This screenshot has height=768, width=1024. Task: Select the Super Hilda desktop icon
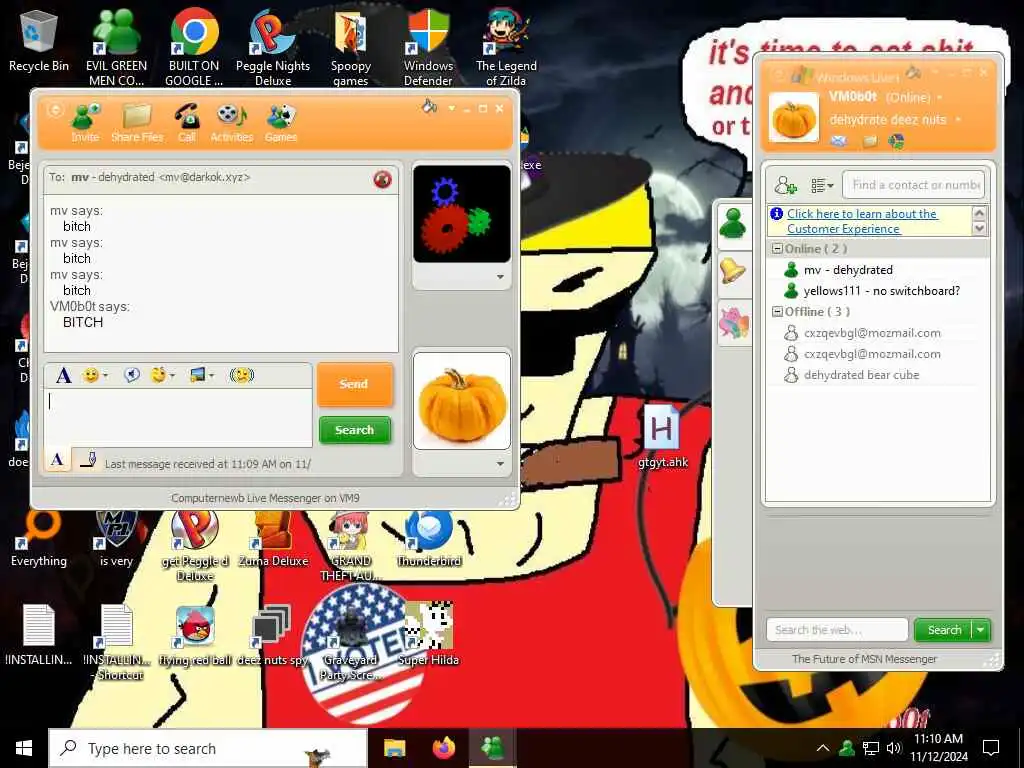coord(428,633)
